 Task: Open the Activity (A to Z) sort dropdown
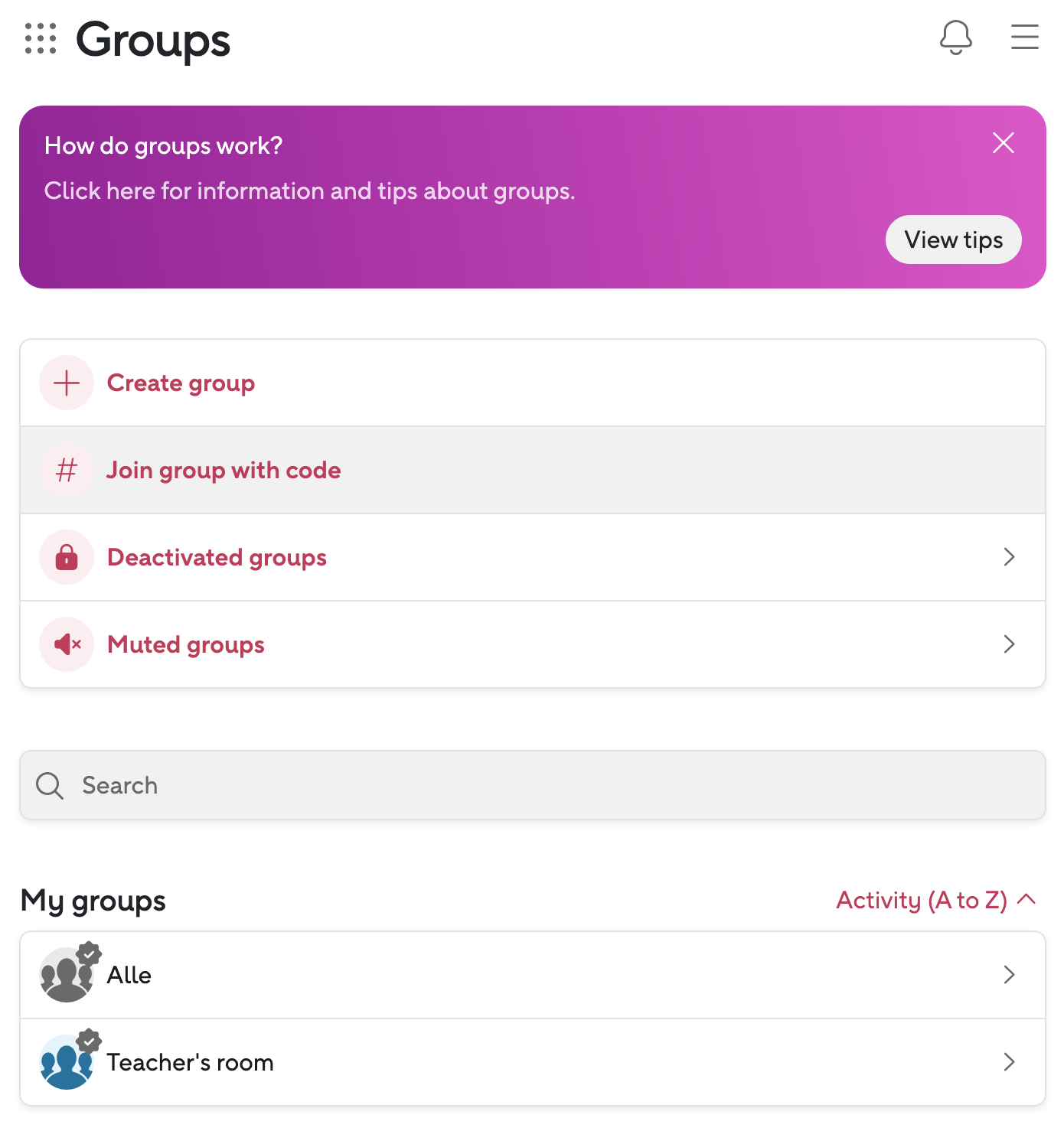[935, 900]
